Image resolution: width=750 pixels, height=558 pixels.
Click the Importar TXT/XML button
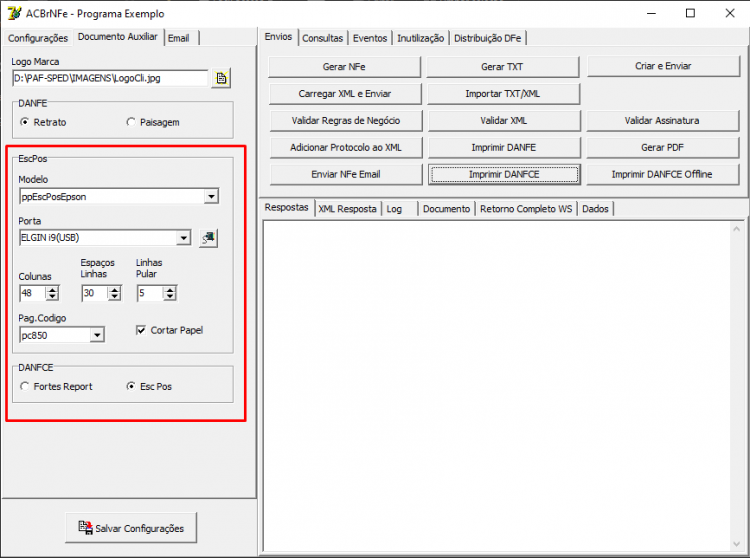pos(503,94)
